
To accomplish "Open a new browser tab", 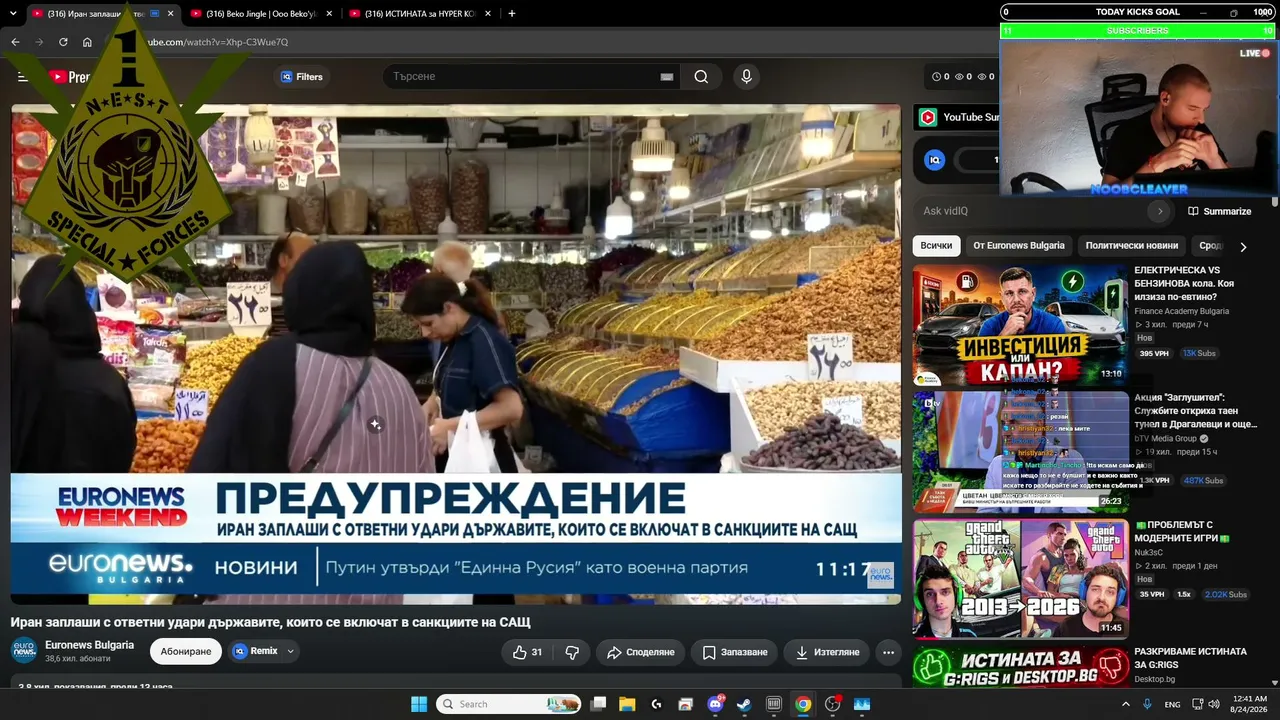I will click(511, 14).
